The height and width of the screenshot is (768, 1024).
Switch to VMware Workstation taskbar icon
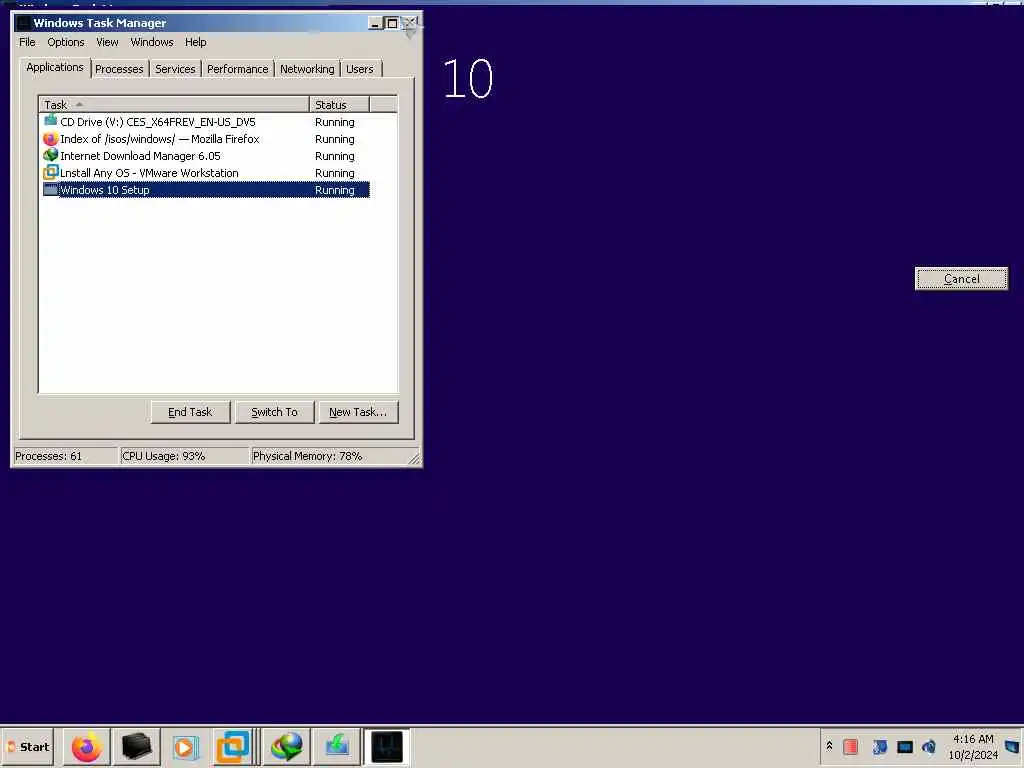pyautogui.click(x=233, y=747)
